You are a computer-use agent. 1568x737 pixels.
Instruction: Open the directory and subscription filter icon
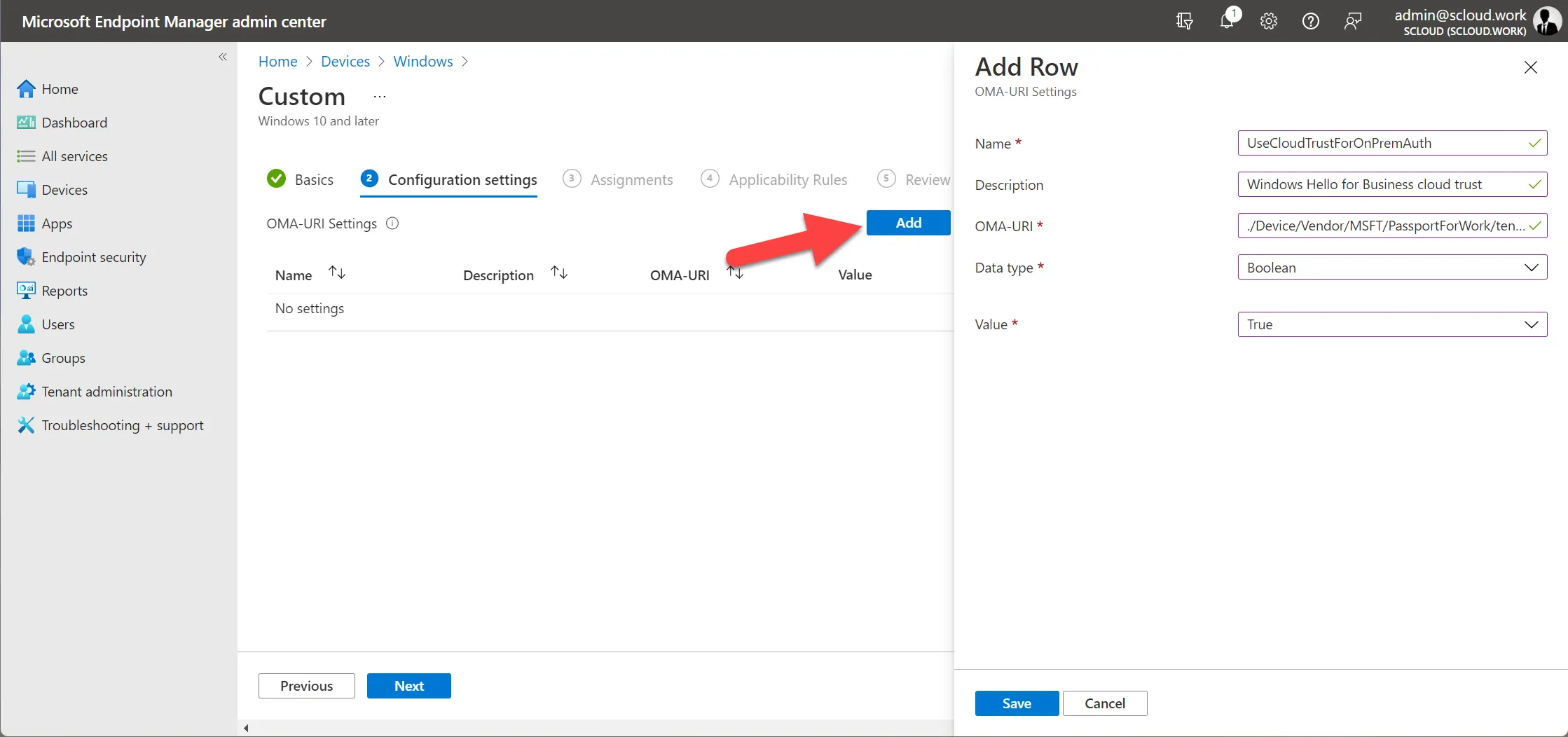coord(1184,21)
